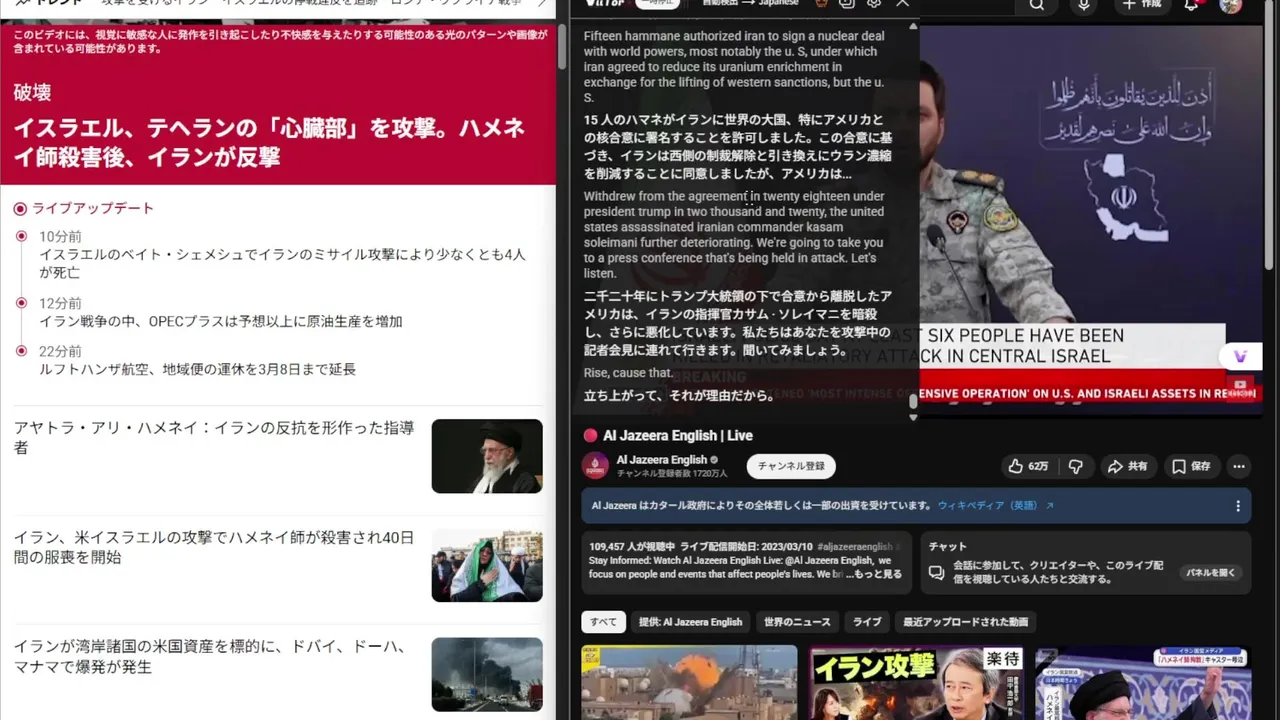Subscribe with チャンネル登録 button
The width and height of the screenshot is (1280, 720).
click(791, 466)
